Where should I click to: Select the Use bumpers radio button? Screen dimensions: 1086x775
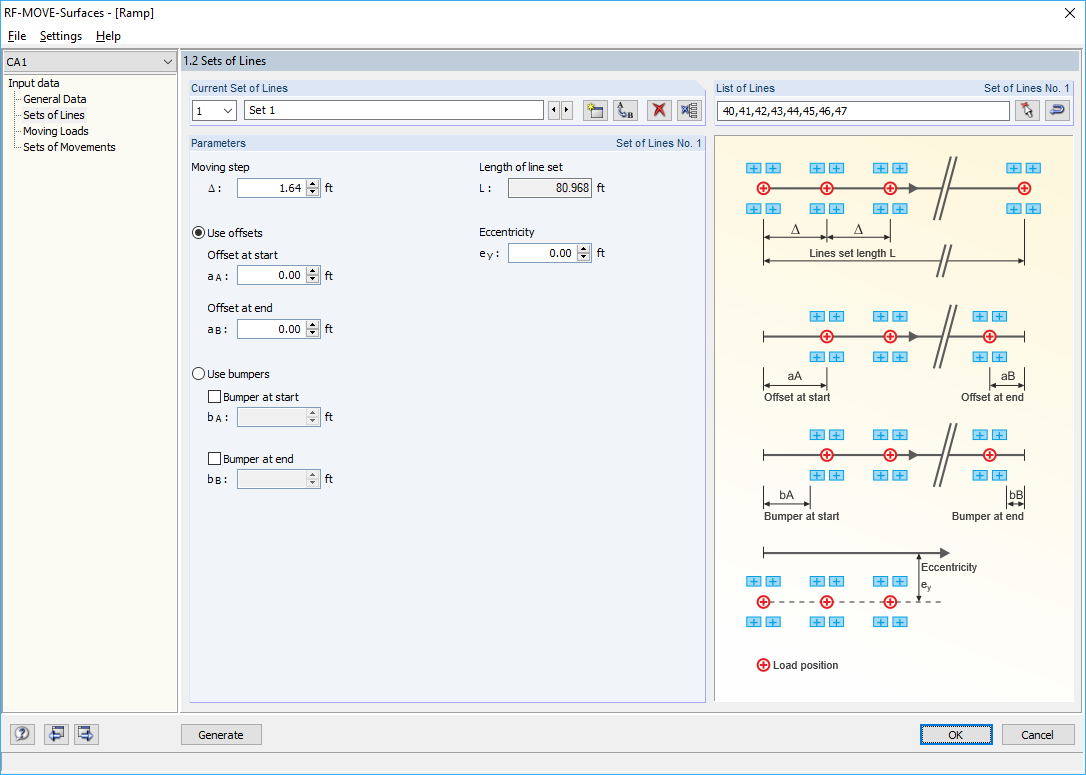[198, 373]
